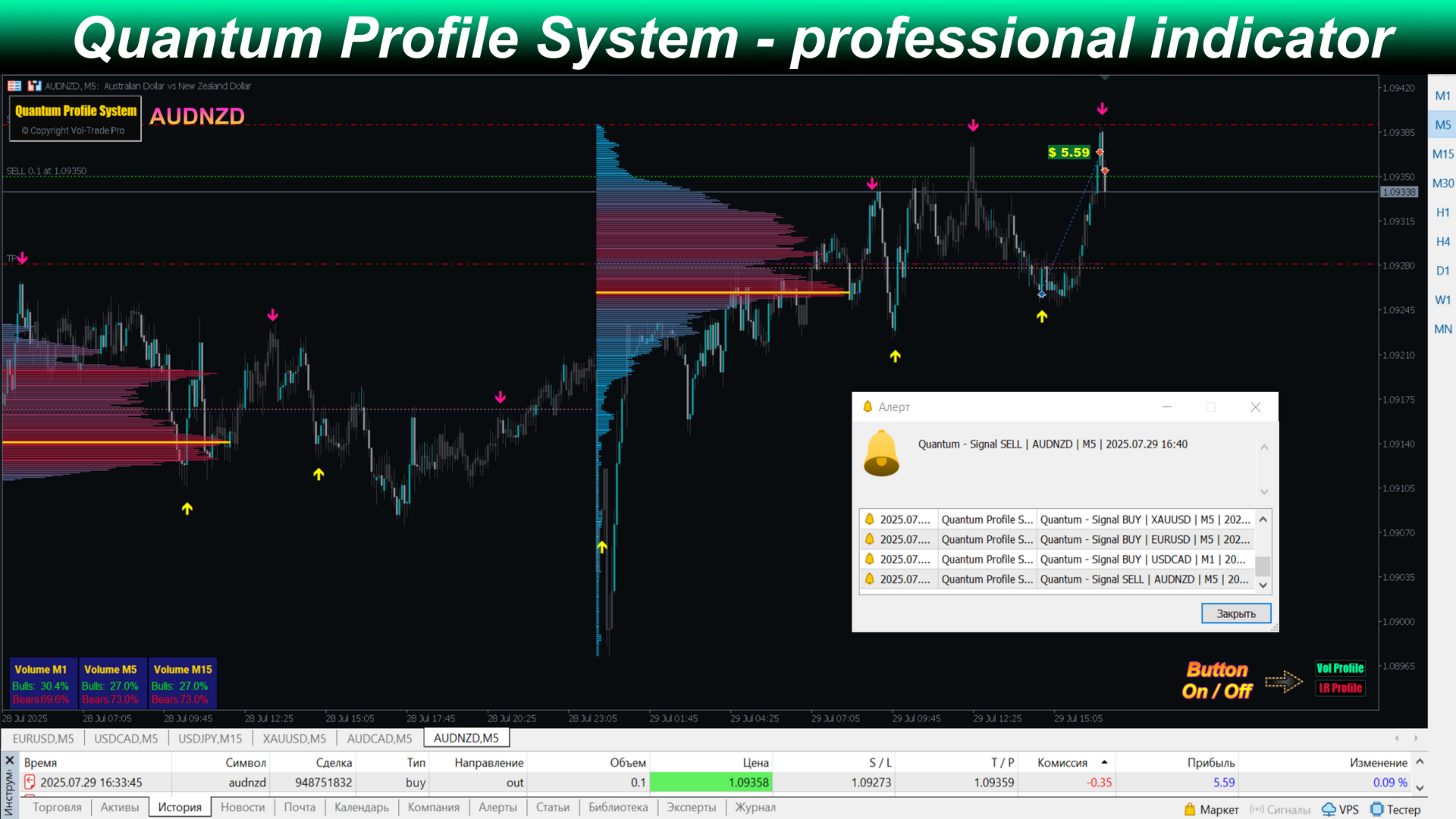Image resolution: width=1456 pixels, height=819 pixels.
Task: Select the AUDNZD,M5 chart tab
Action: [x=466, y=738]
